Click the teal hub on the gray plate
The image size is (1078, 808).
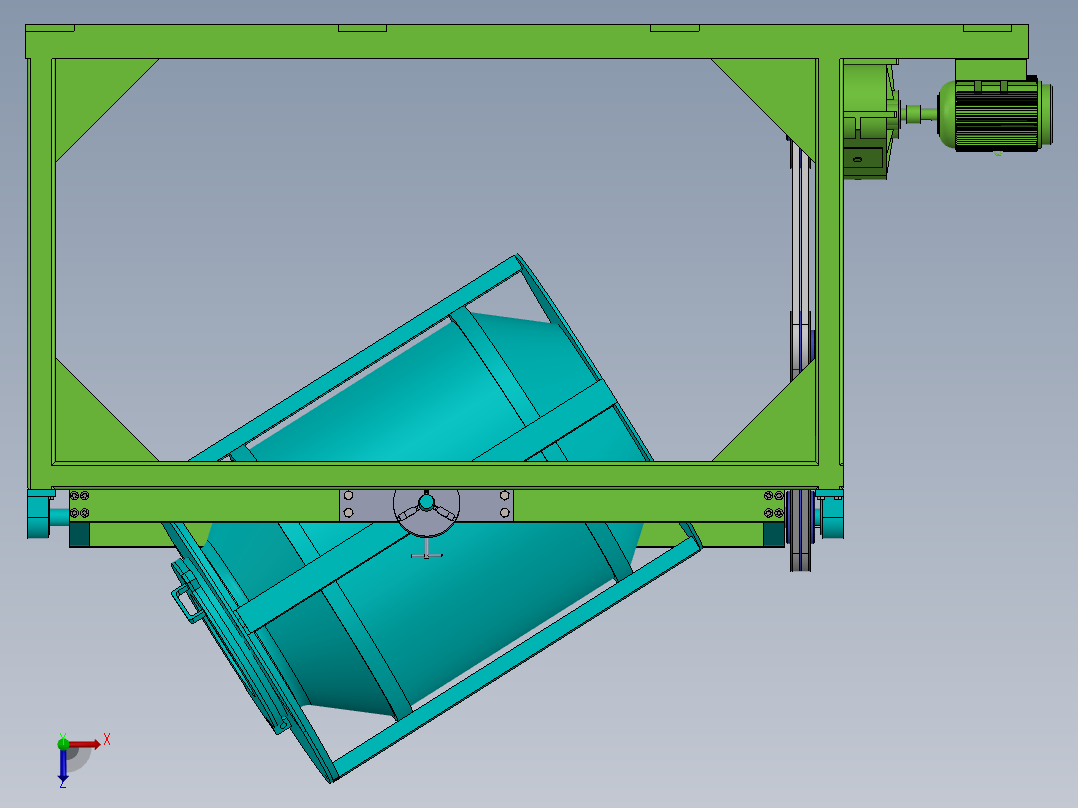(426, 503)
